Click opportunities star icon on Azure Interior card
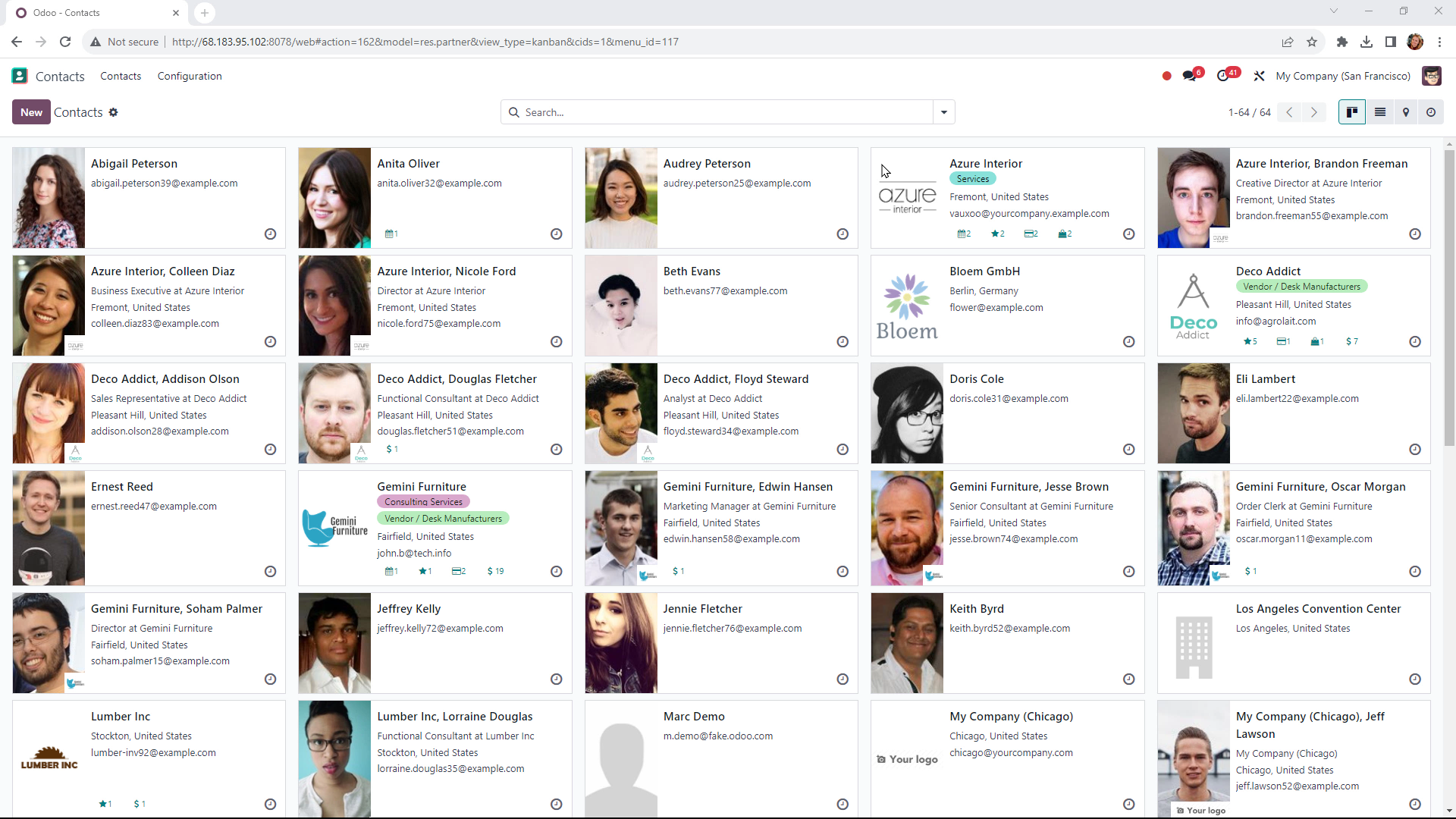Viewport: 1456px width, 819px height. point(997,234)
